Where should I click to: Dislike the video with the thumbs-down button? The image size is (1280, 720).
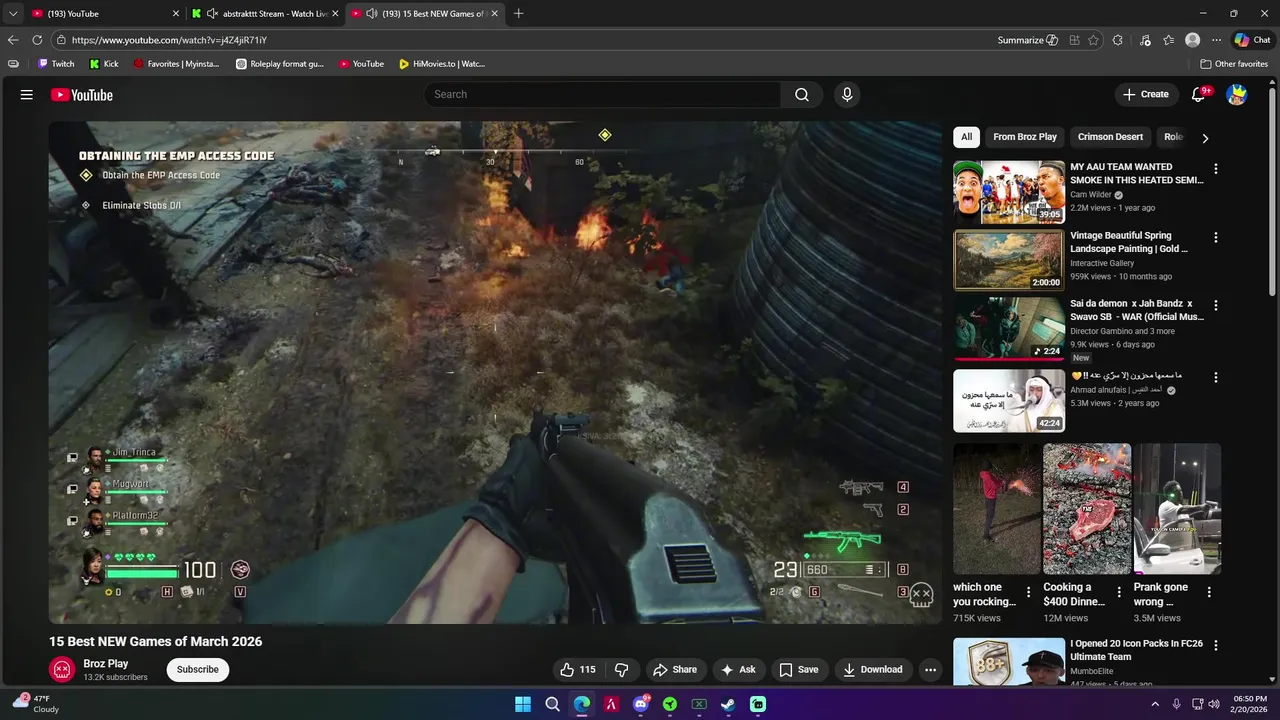(x=621, y=670)
